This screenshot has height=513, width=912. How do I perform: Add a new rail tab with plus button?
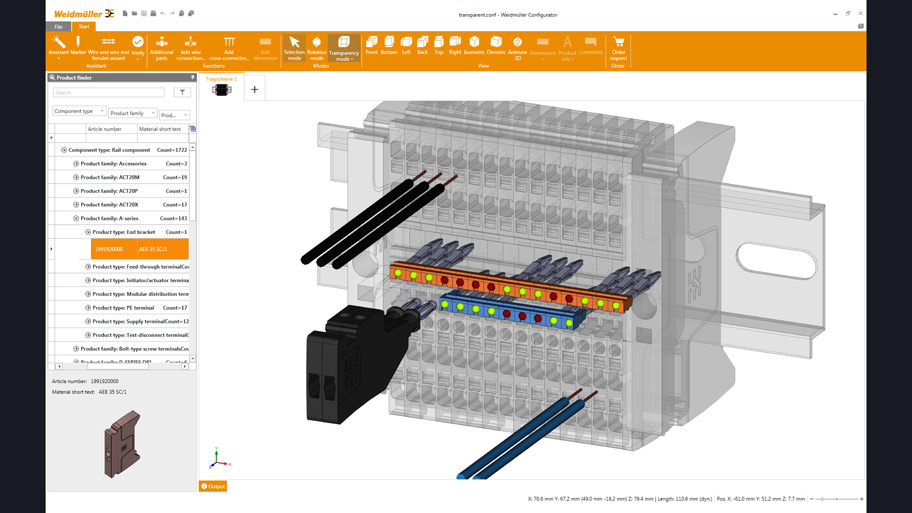tap(254, 90)
